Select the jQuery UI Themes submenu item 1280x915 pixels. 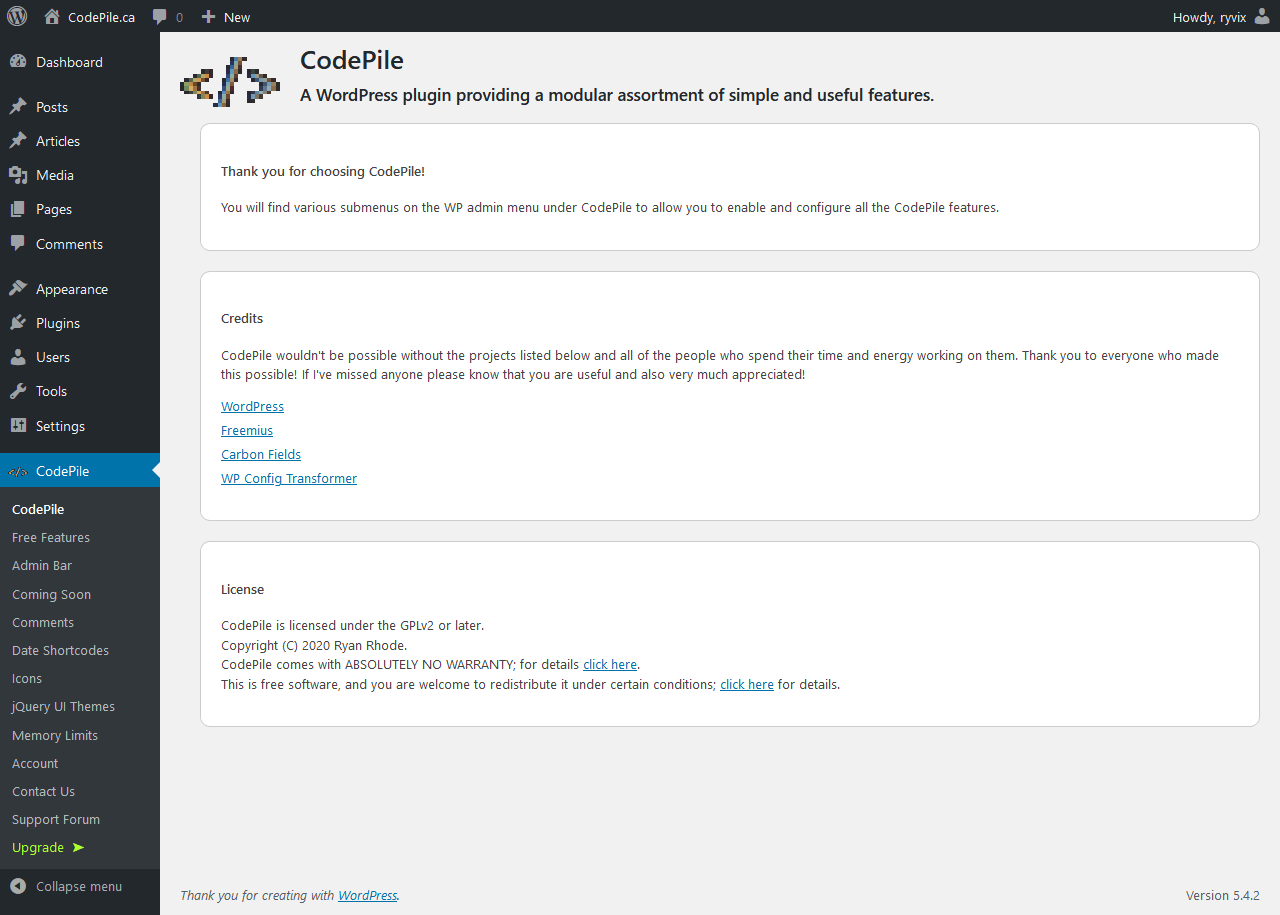(x=63, y=706)
